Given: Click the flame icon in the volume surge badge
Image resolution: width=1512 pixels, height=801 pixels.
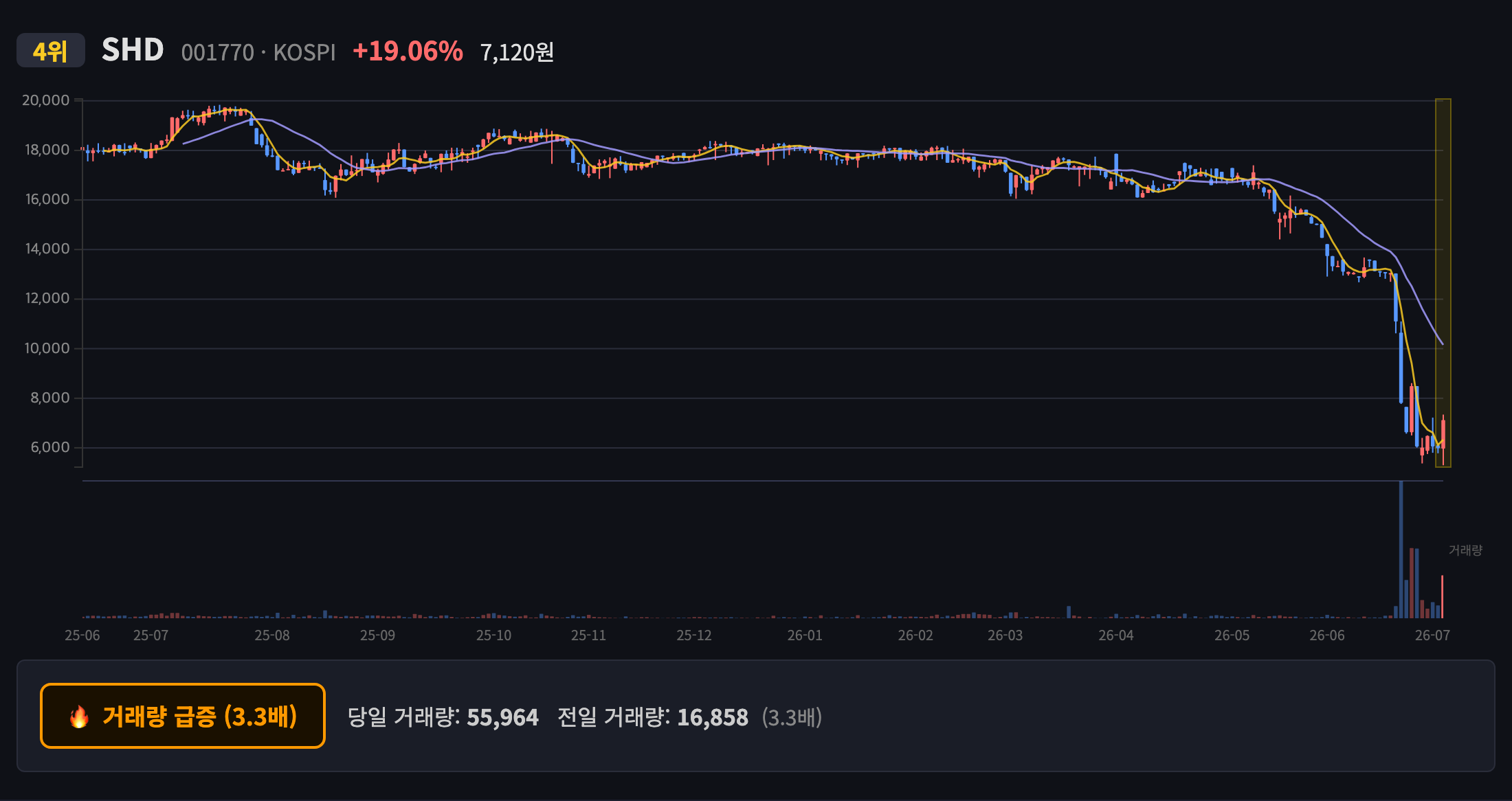Looking at the screenshot, I should click(79, 717).
